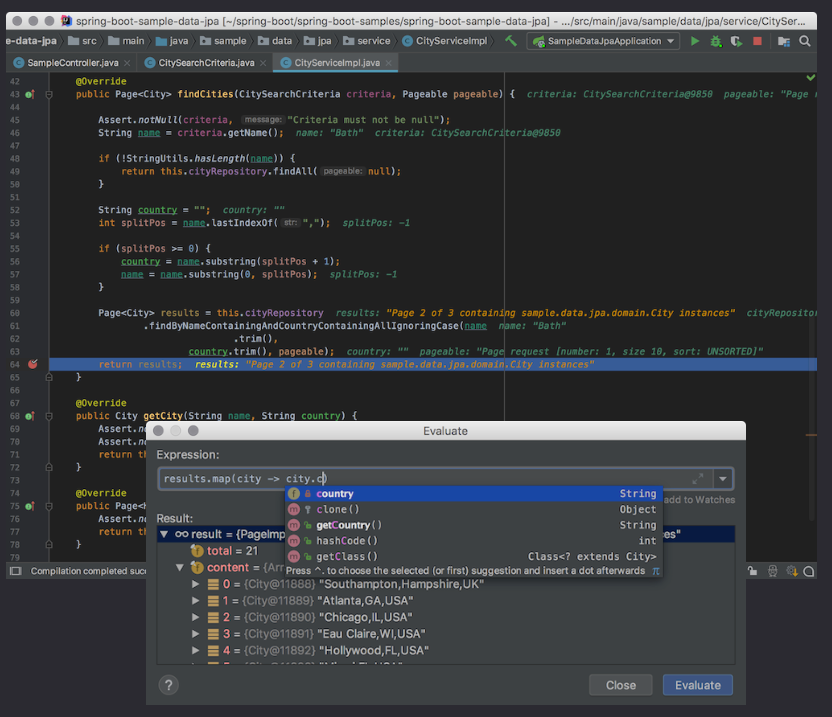Click the java breadcrumb folder
832x717 pixels.
pyautogui.click(x=172, y=41)
